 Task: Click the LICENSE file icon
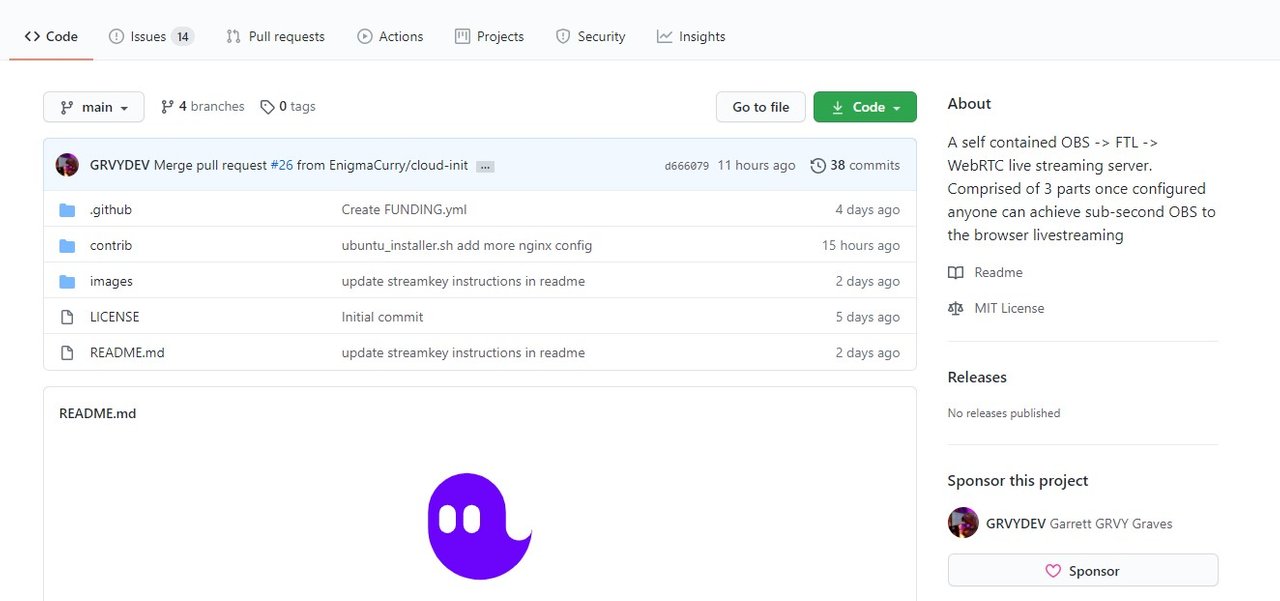[x=67, y=317]
